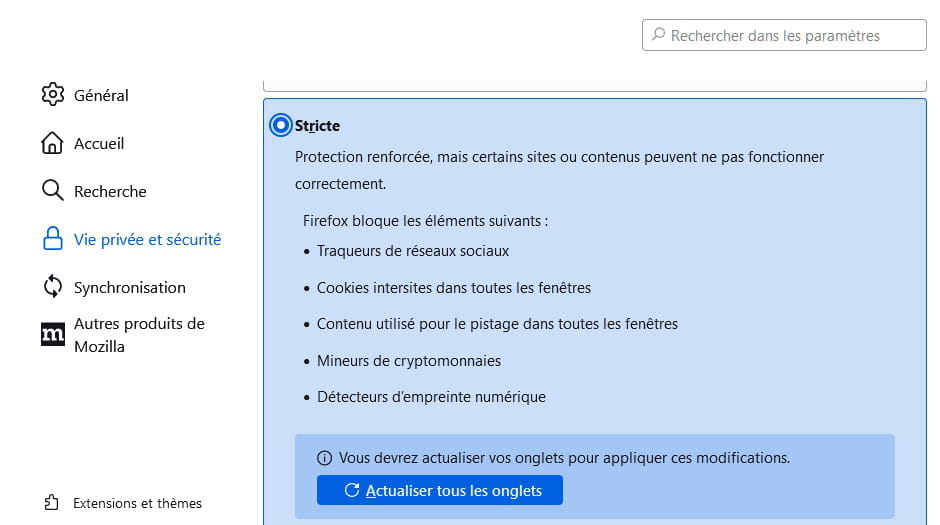Switch to Synchronisation settings

click(130, 287)
